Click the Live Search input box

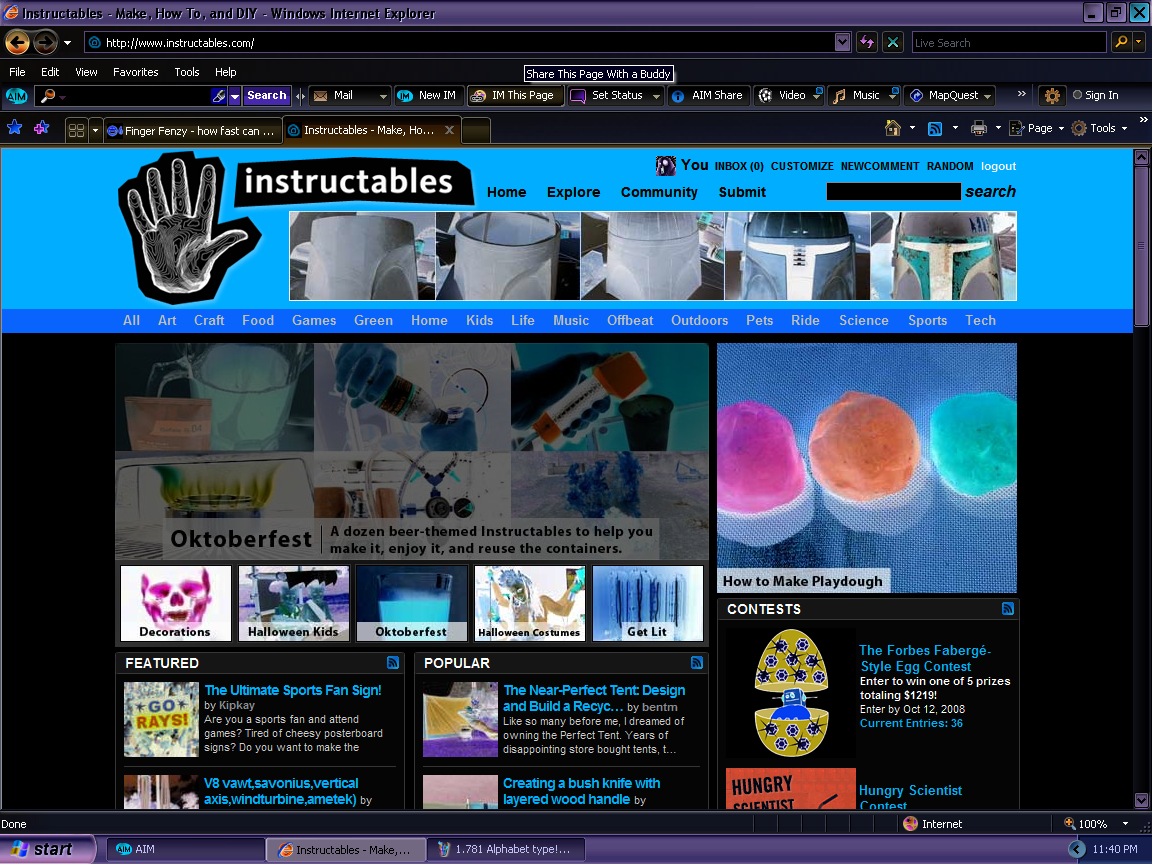[x=1009, y=43]
